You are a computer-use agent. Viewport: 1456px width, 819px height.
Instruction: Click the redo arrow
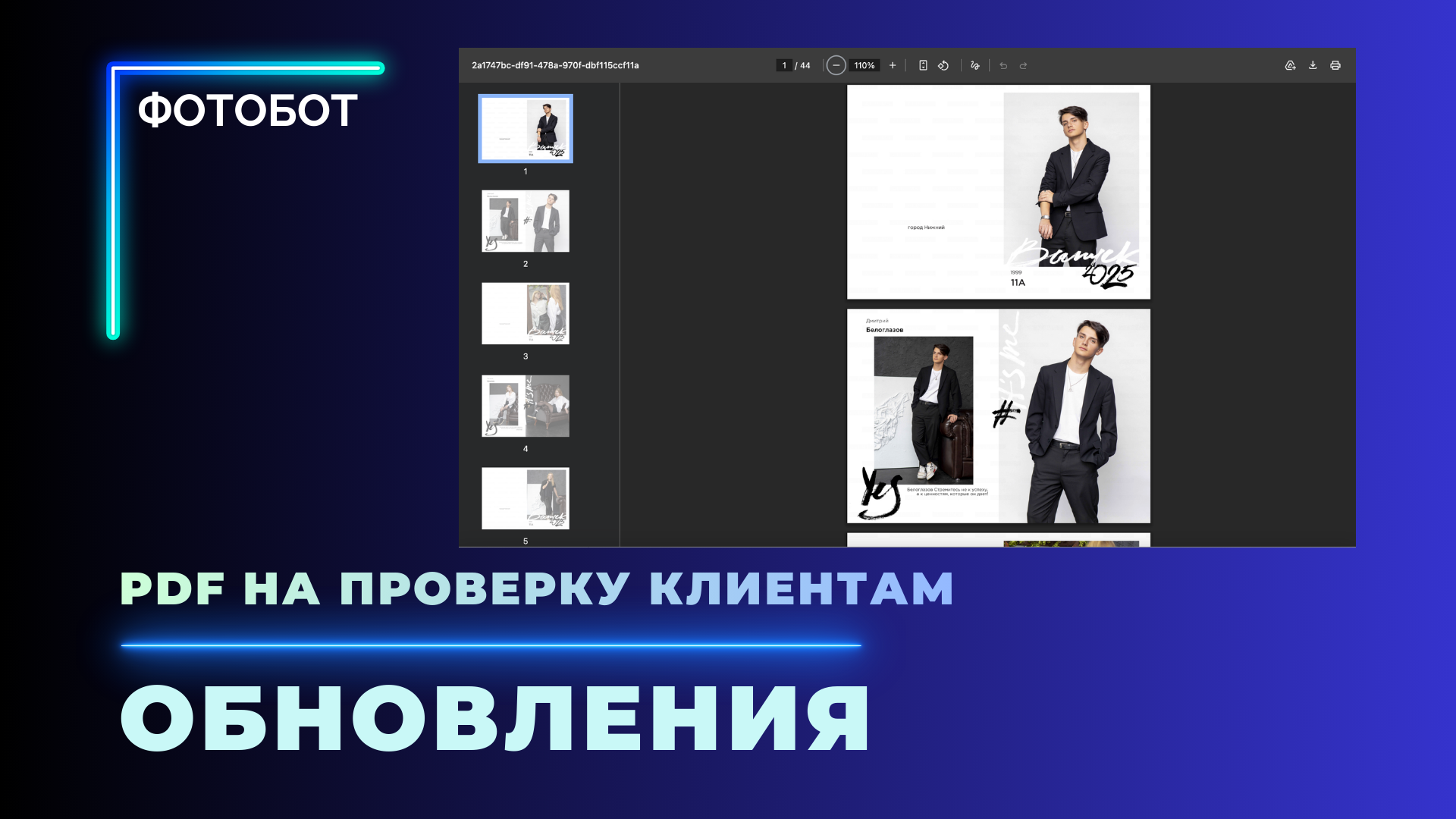pos(1023,65)
